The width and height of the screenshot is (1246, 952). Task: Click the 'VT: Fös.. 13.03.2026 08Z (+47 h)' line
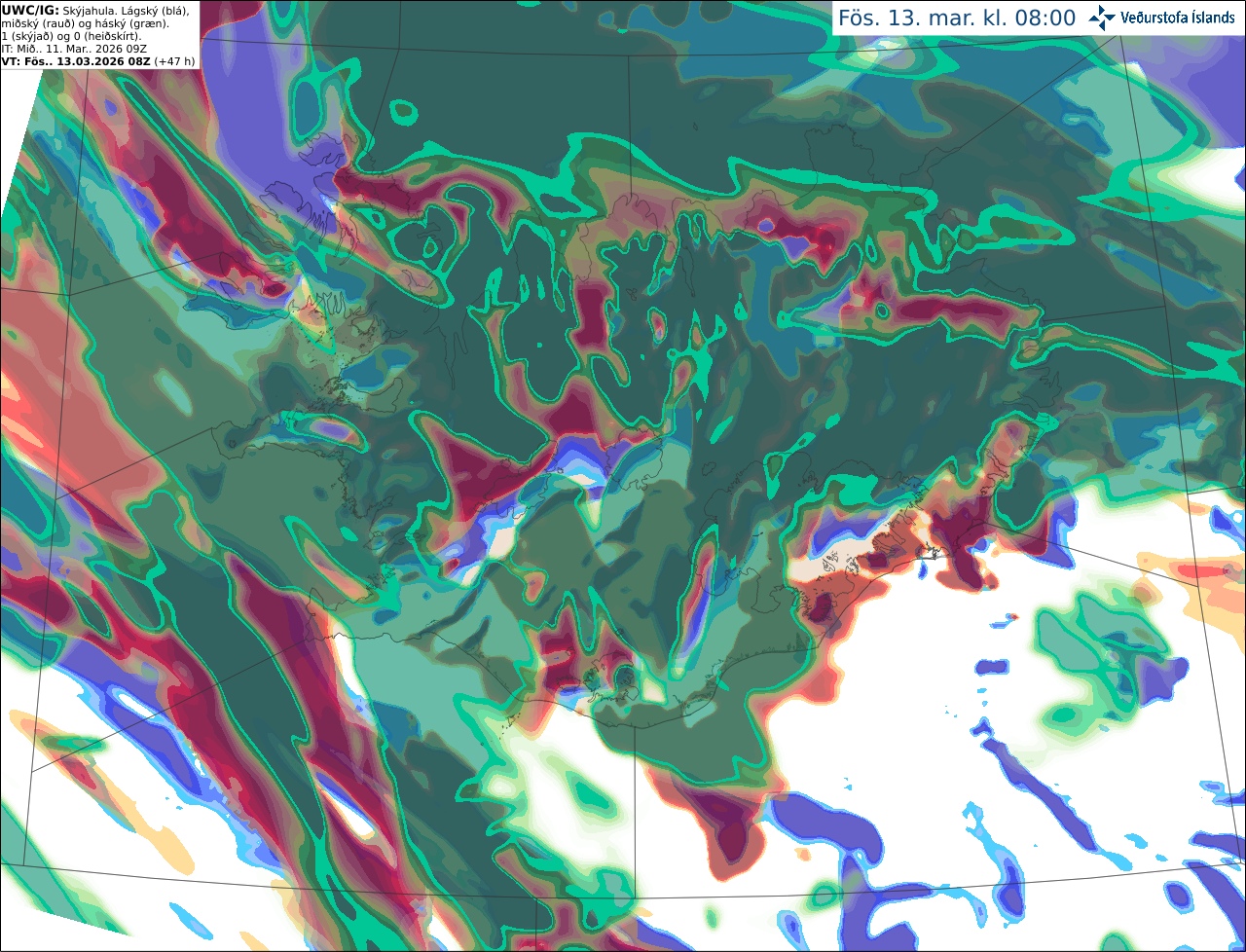[98, 61]
